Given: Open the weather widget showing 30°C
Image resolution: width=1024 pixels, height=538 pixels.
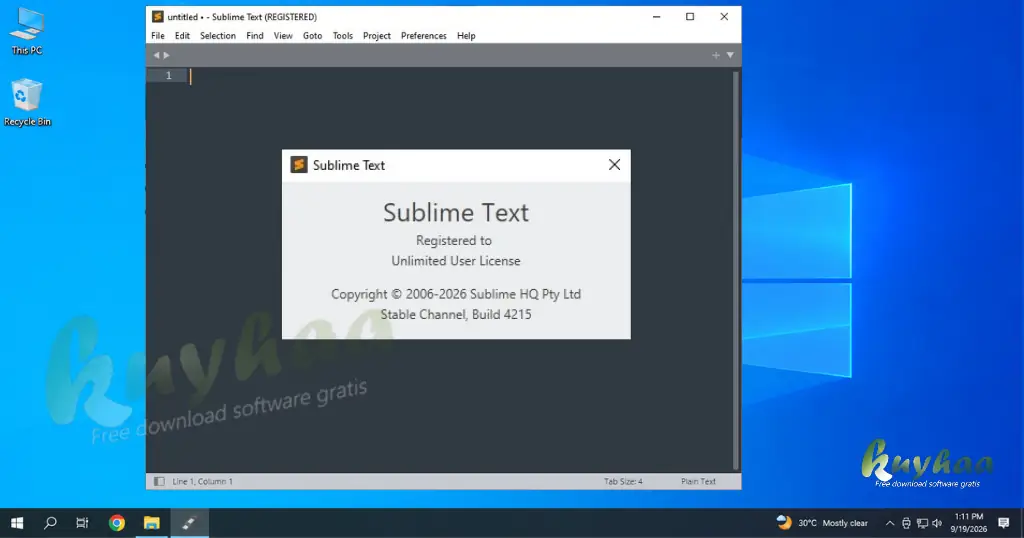Looking at the screenshot, I should pyautogui.click(x=822, y=523).
